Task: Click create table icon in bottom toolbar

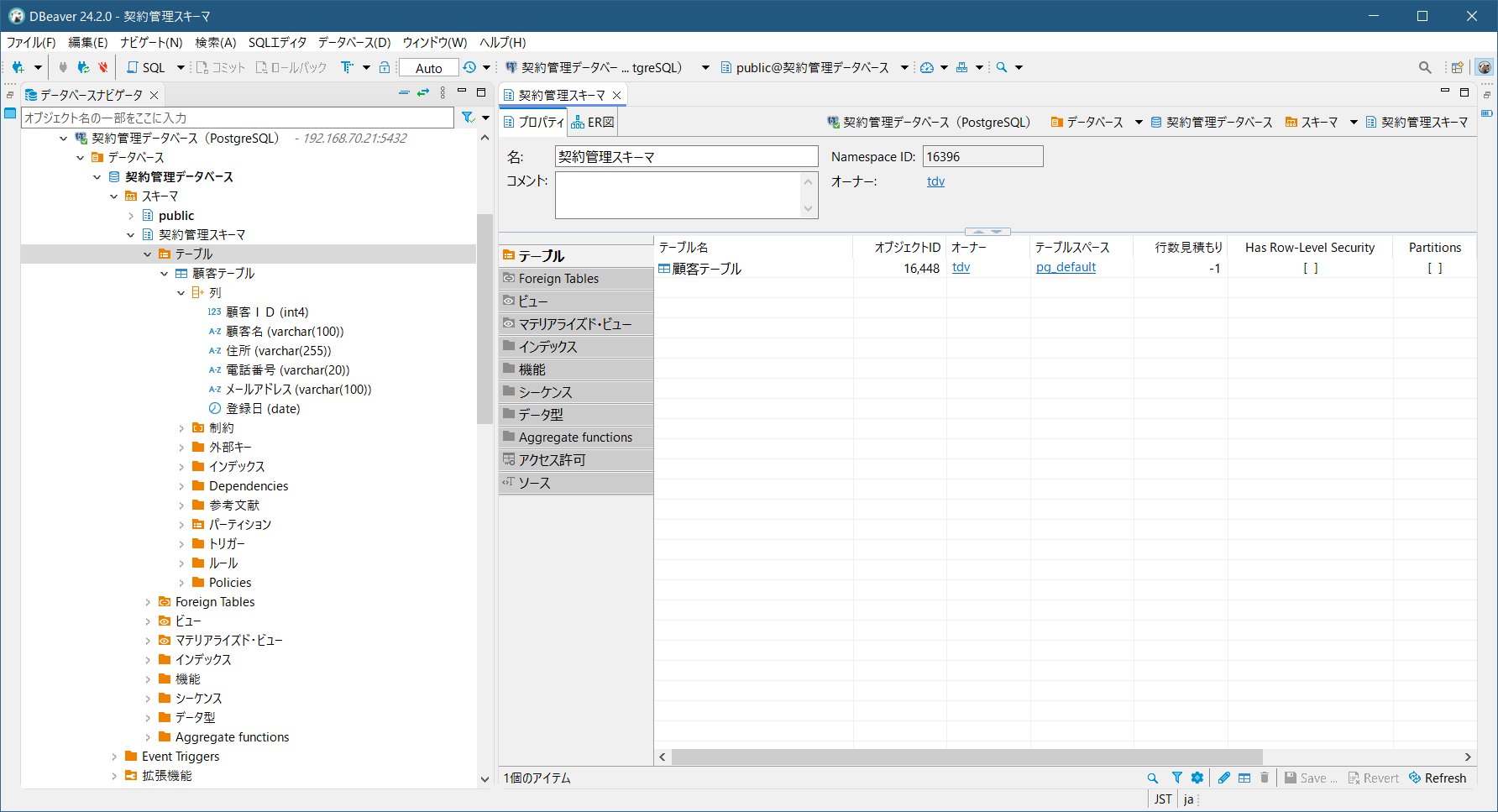Action: coord(1244,778)
